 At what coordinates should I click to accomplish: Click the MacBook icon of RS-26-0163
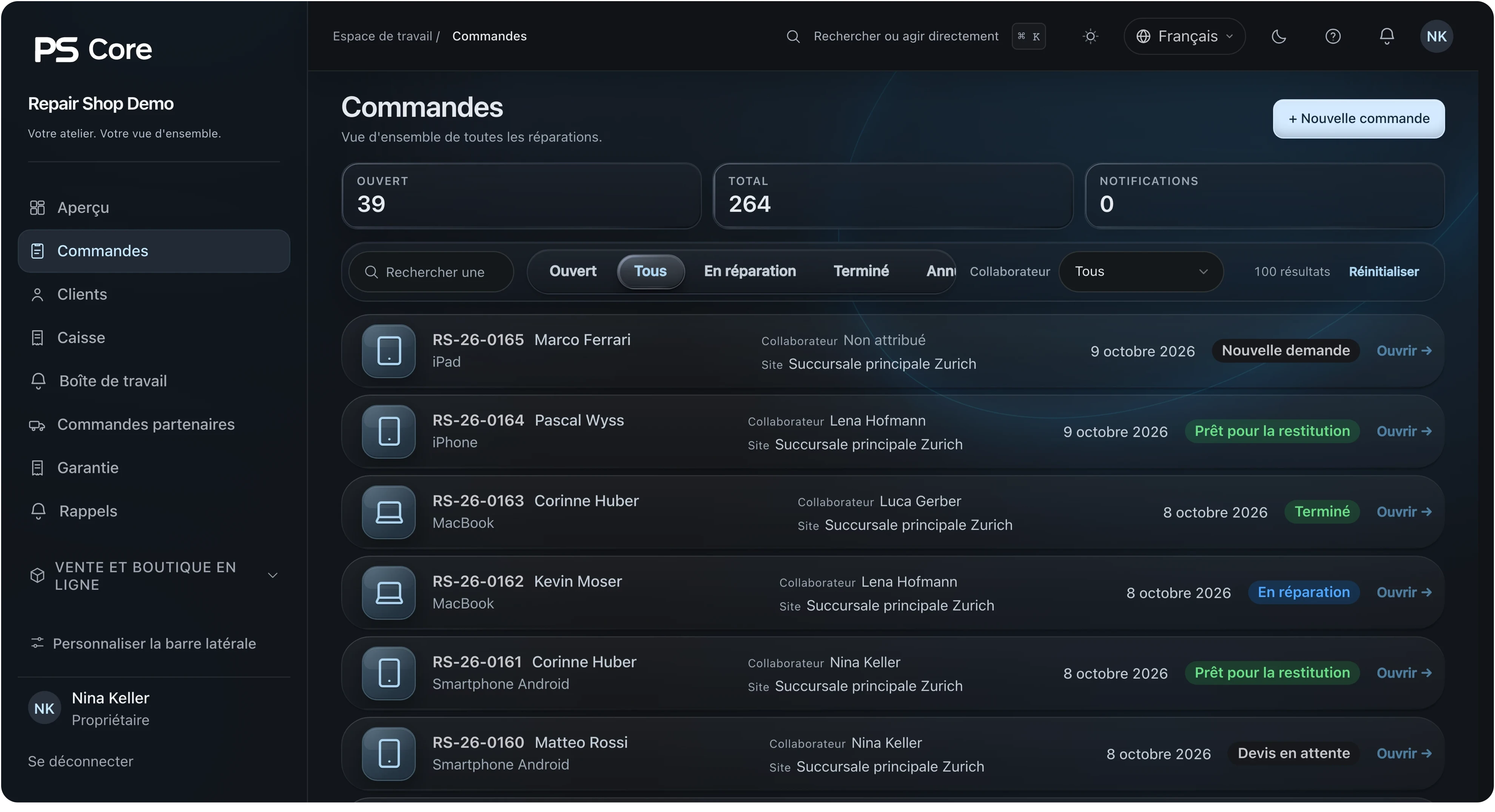[389, 513]
